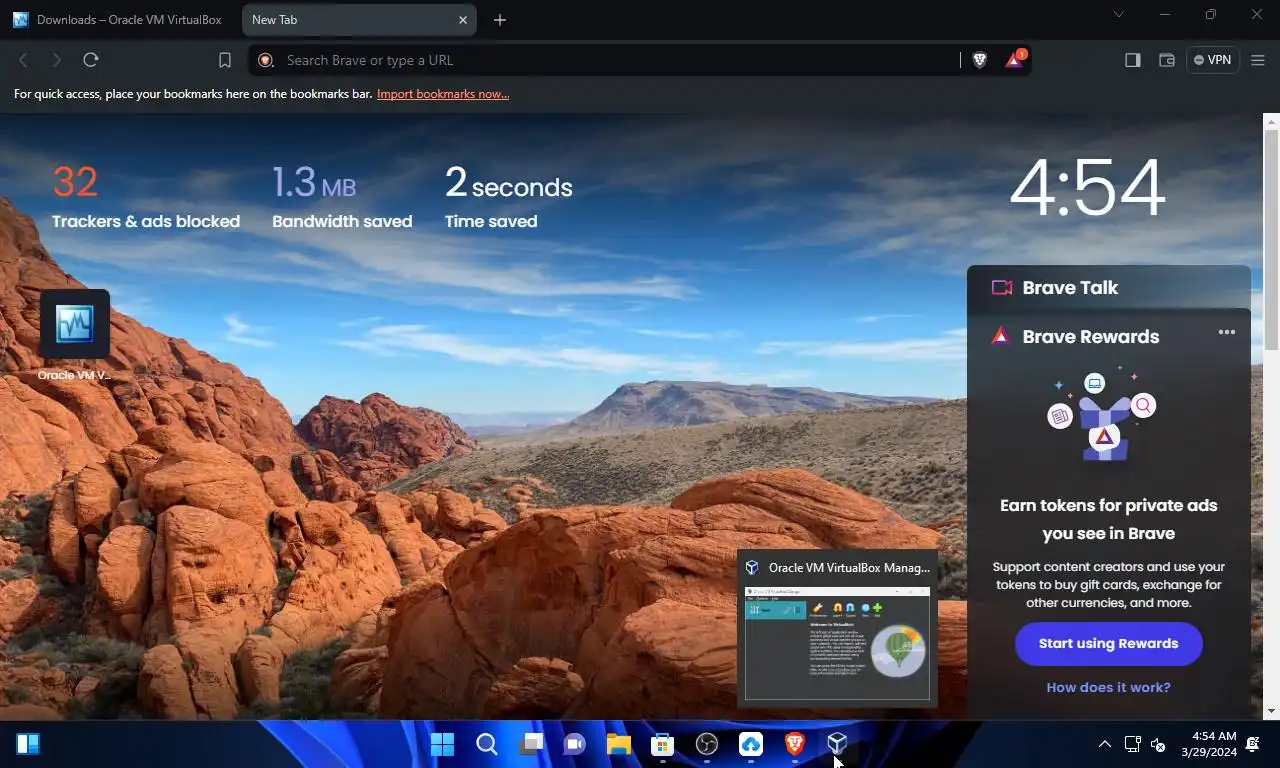The height and width of the screenshot is (768, 1280).
Task: Click the 2 seconds Time saved stat
Action: (x=509, y=197)
